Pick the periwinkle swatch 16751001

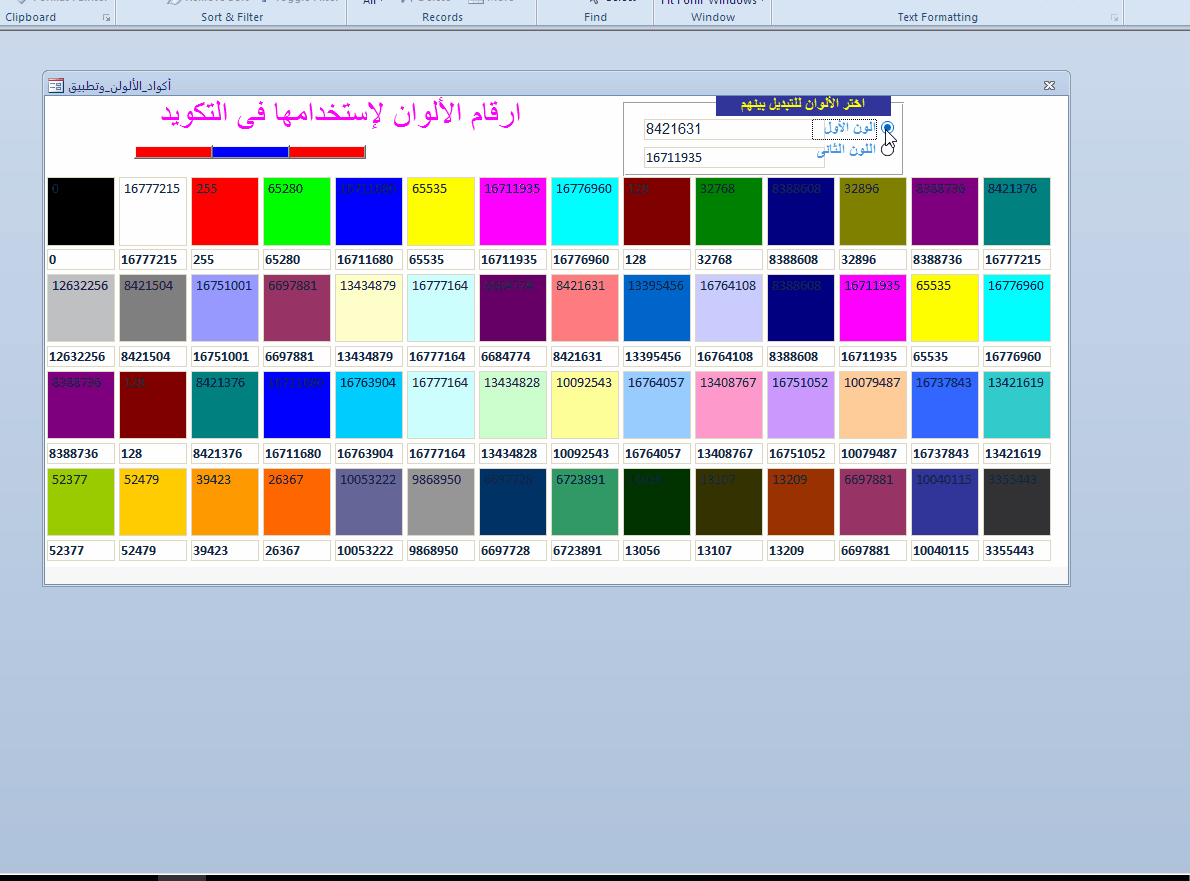coord(225,309)
